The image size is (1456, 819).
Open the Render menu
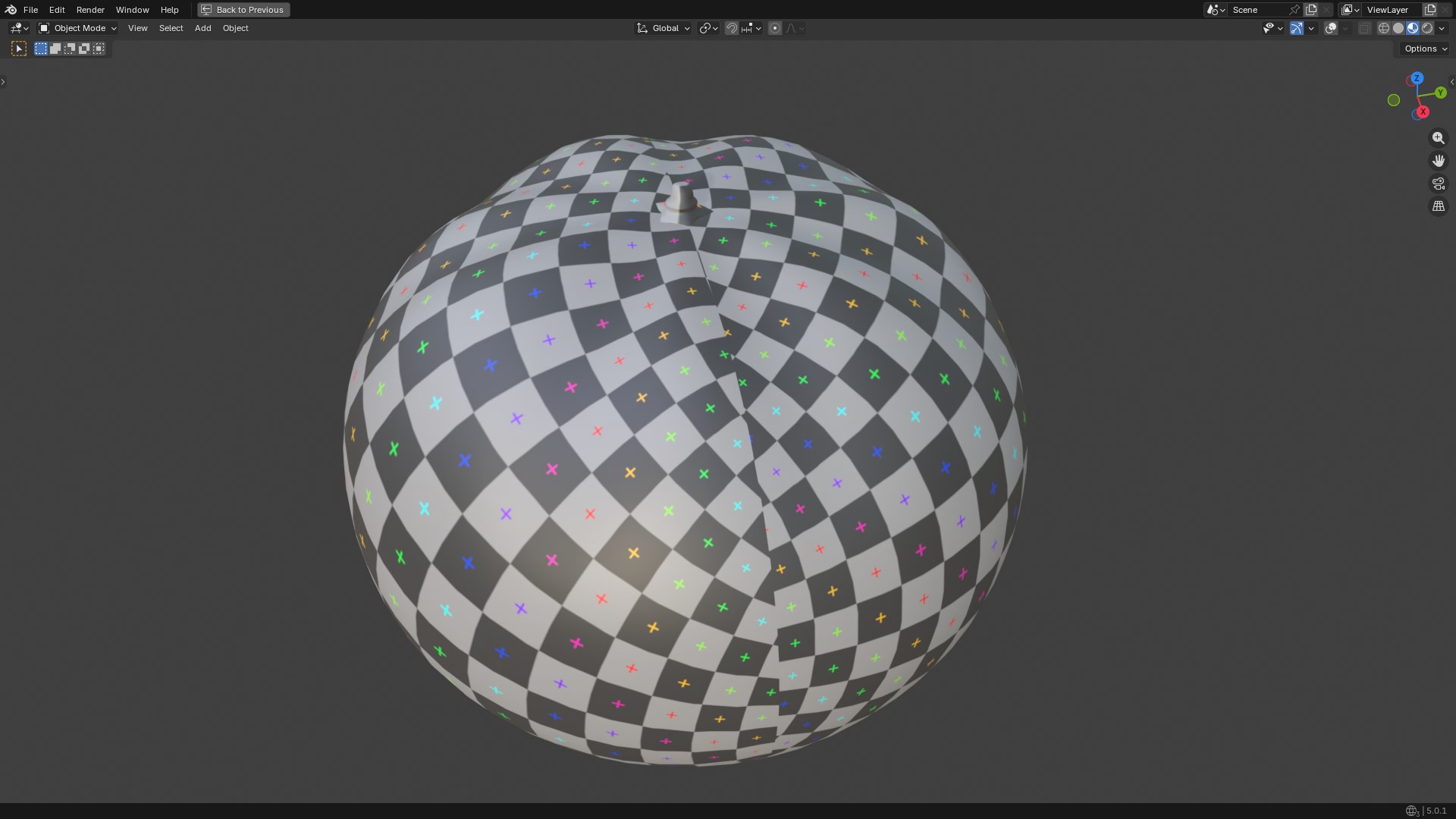90,10
